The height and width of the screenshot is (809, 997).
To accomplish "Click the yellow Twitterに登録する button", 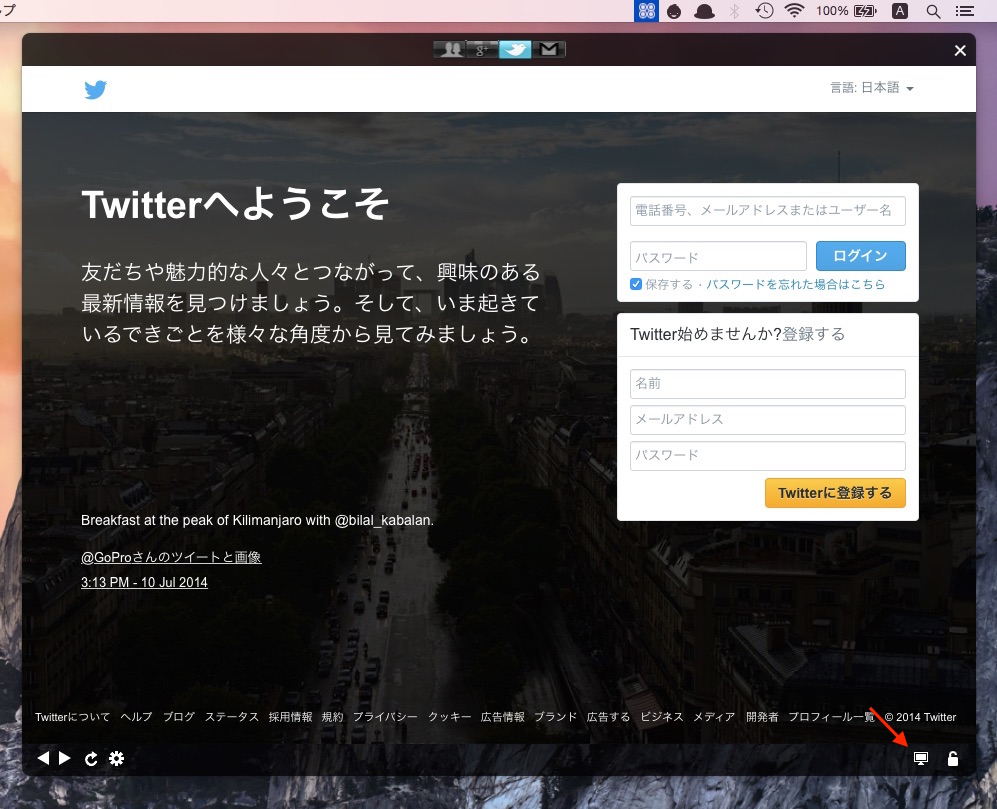I will click(x=835, y=493).
